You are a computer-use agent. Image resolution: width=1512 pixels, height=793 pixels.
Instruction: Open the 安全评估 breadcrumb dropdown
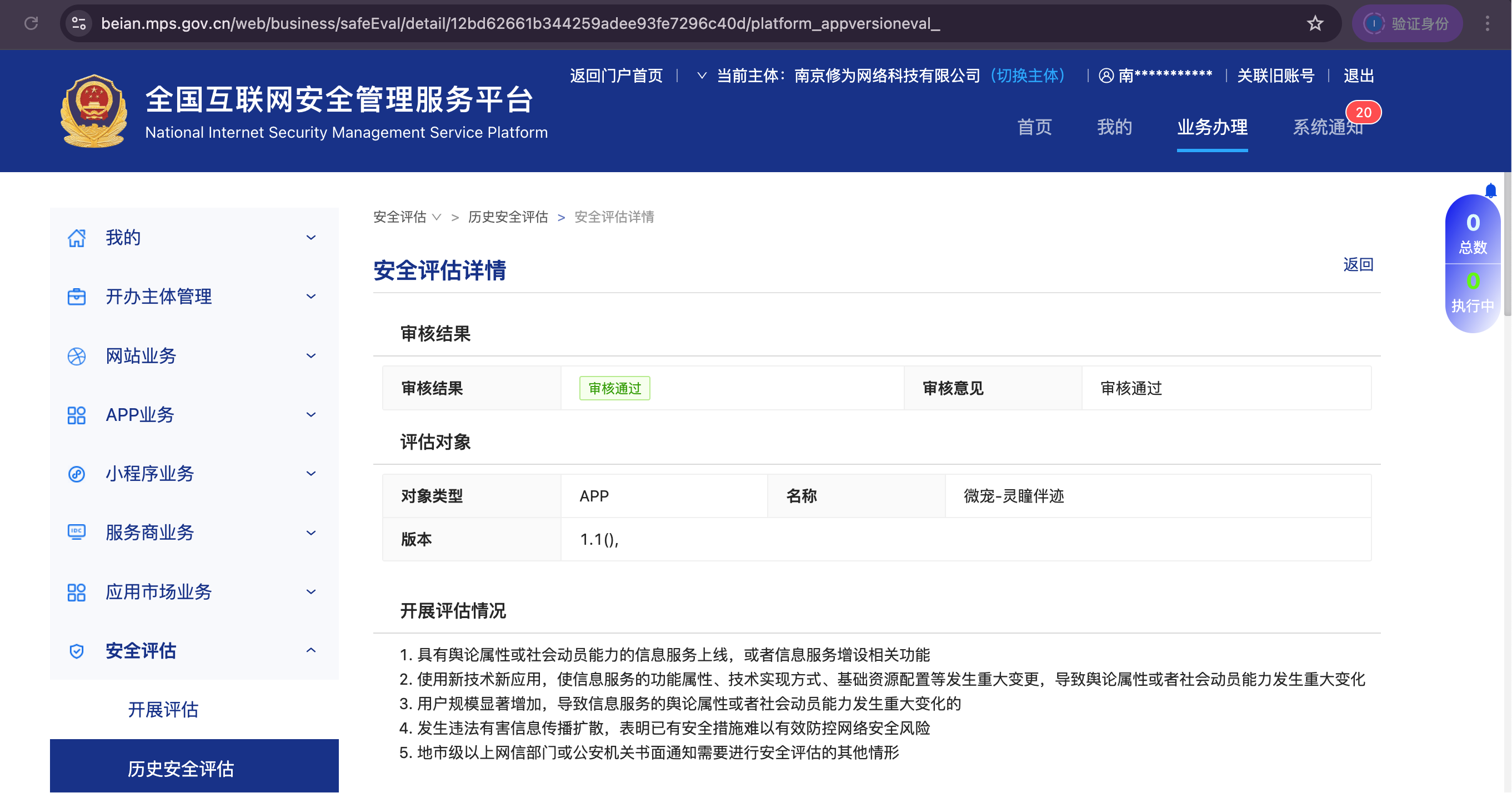click(x=437, y=217)
